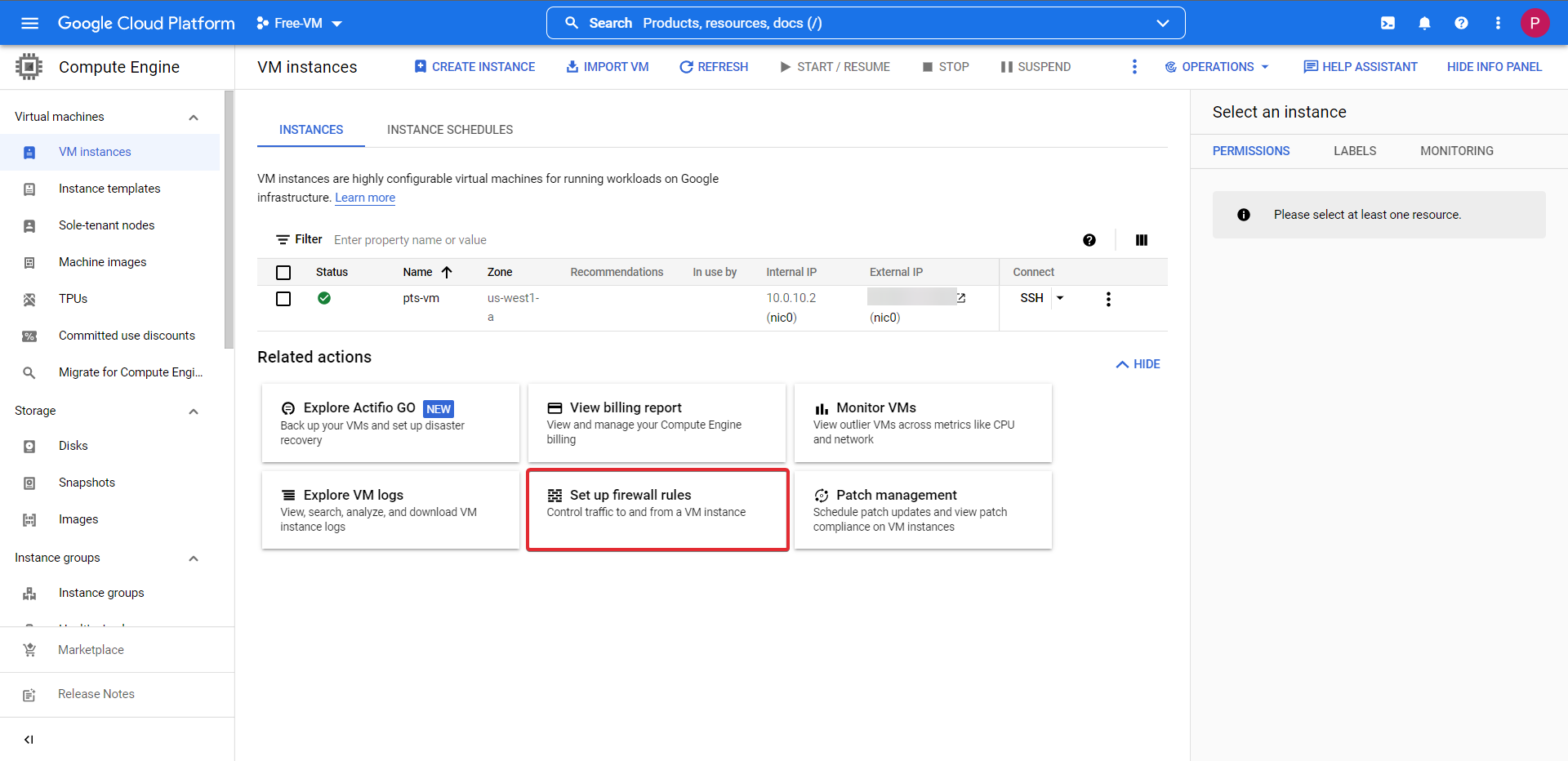The width and height of the screenshot is (1568, 761).
Task: Click Hide Info Panel button
Action: 1494,67
